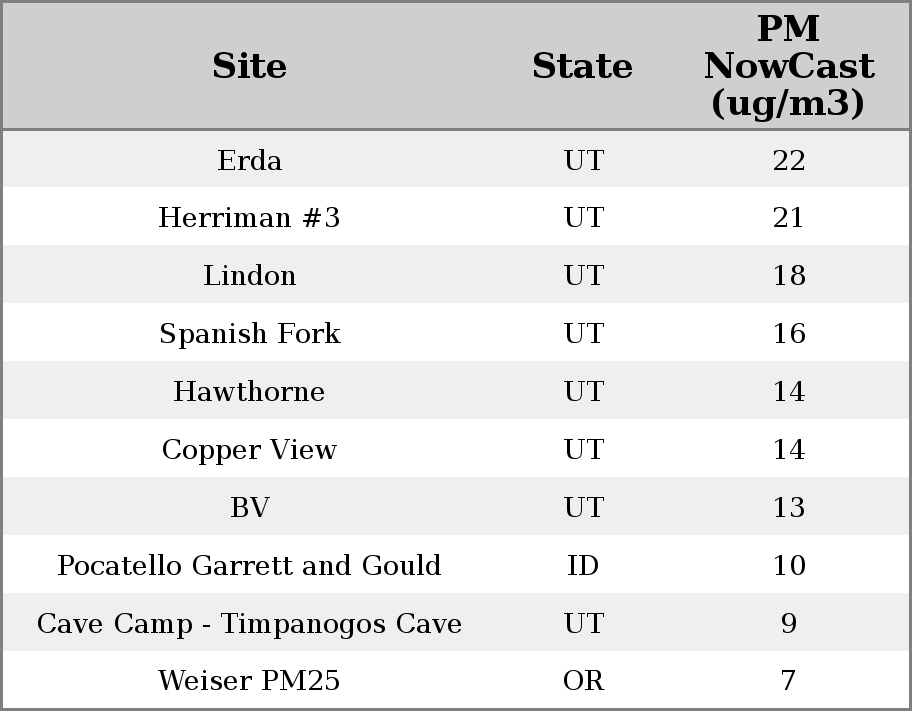The image size is (912, 711).
Task: Select Lindon's NowCast value 18
Action: tap(788, 276)
